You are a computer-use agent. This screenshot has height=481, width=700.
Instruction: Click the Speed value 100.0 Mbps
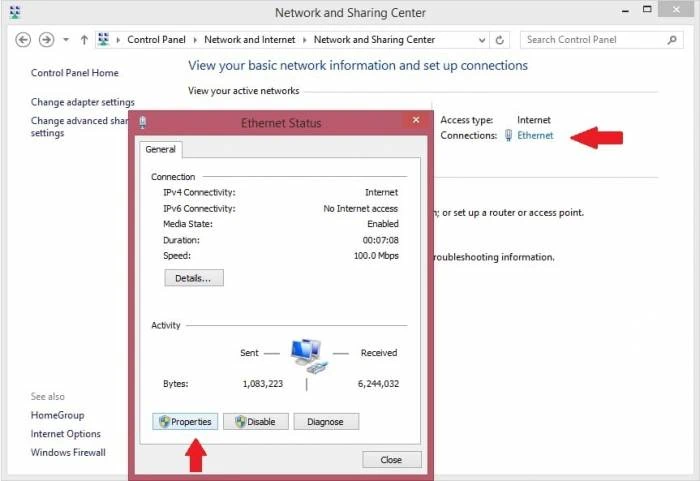(376, 256)
